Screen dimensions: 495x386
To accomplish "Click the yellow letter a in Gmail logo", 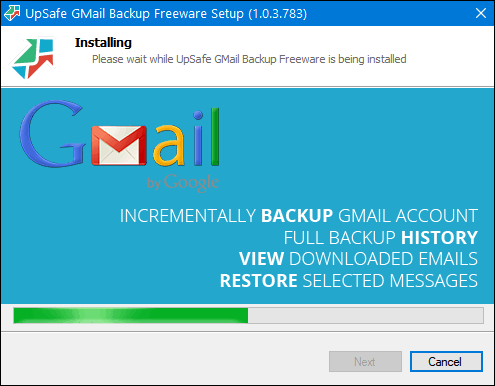I will [169, 145].
